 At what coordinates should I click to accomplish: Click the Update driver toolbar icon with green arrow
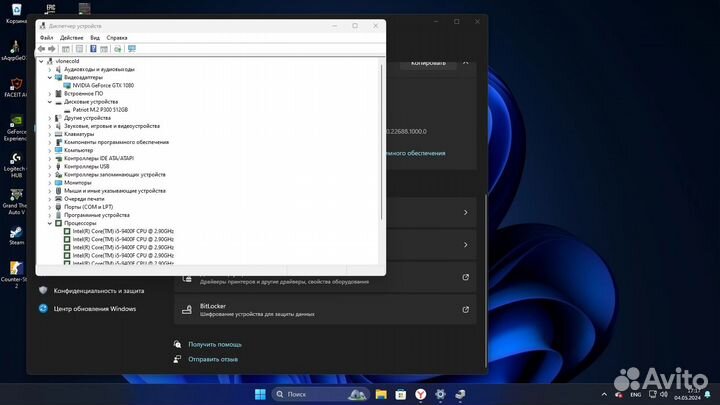[118, 49]
